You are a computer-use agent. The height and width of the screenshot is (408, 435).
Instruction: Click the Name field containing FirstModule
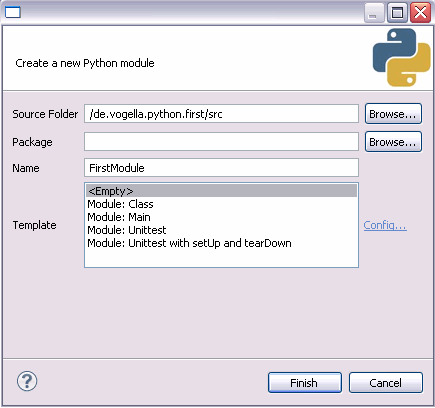pos(221,168)
